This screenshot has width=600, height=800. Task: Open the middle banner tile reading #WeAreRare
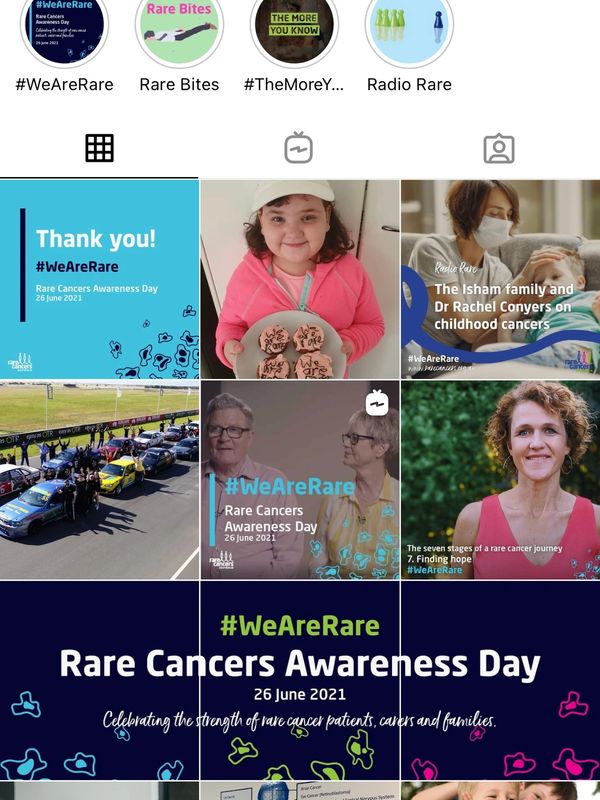pos(300,680)
